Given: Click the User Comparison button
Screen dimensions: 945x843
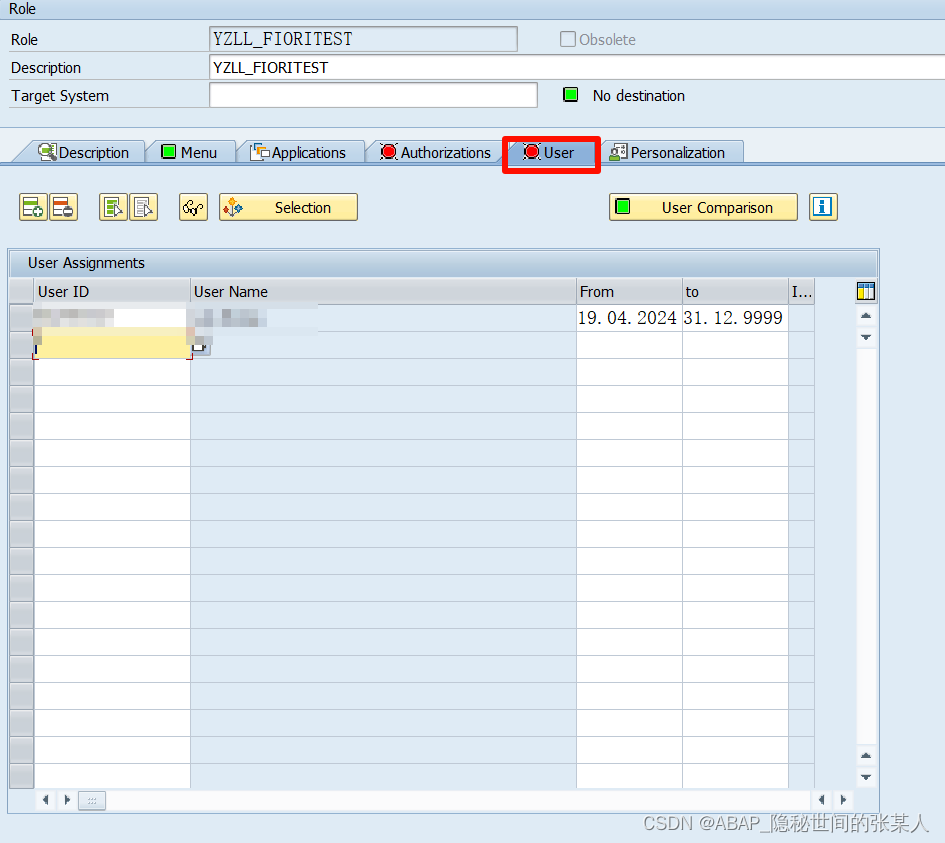Looking at the screenshot, I should (703, 207).
